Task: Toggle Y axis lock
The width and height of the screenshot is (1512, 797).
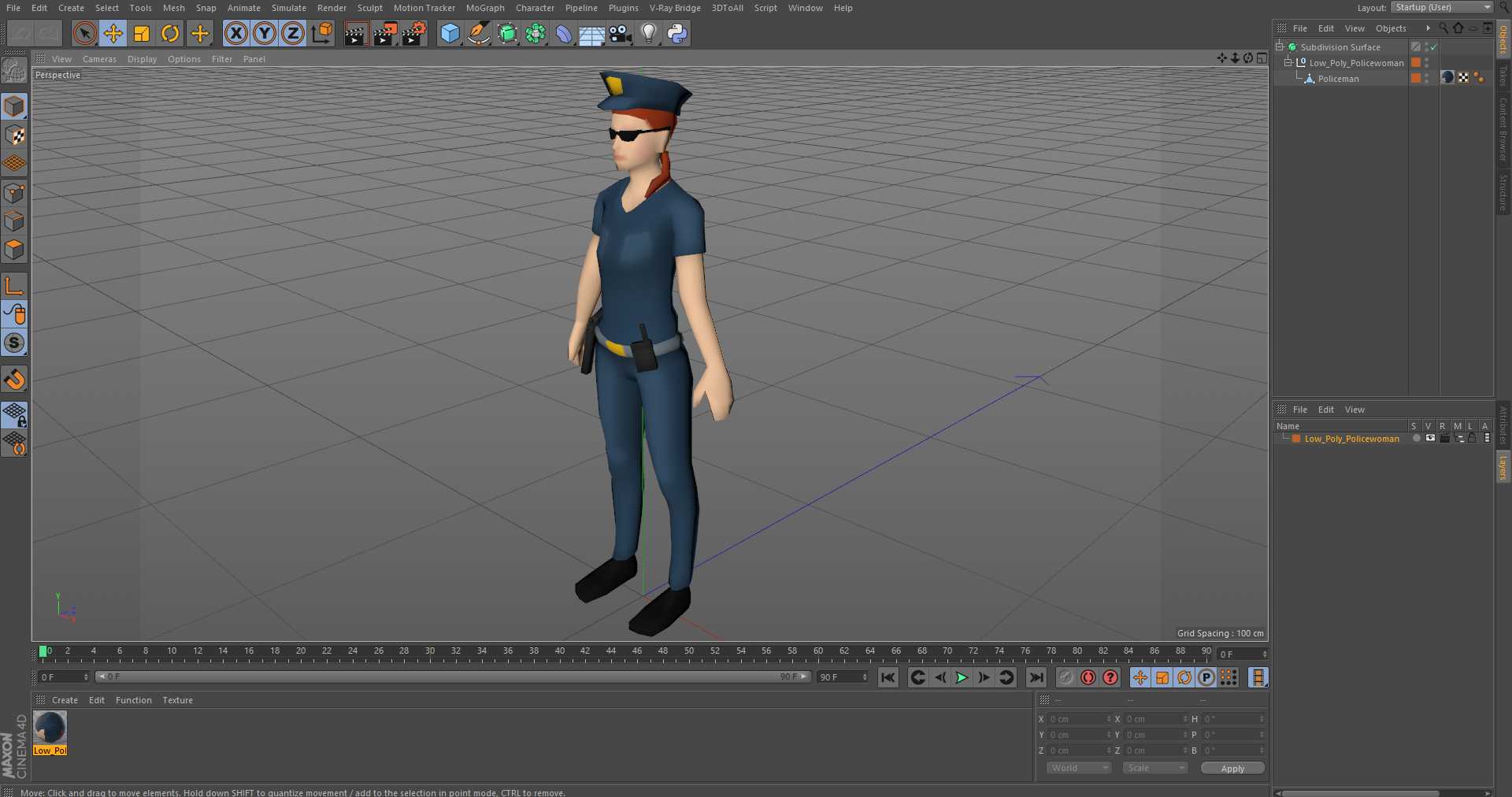Action: 265,34
